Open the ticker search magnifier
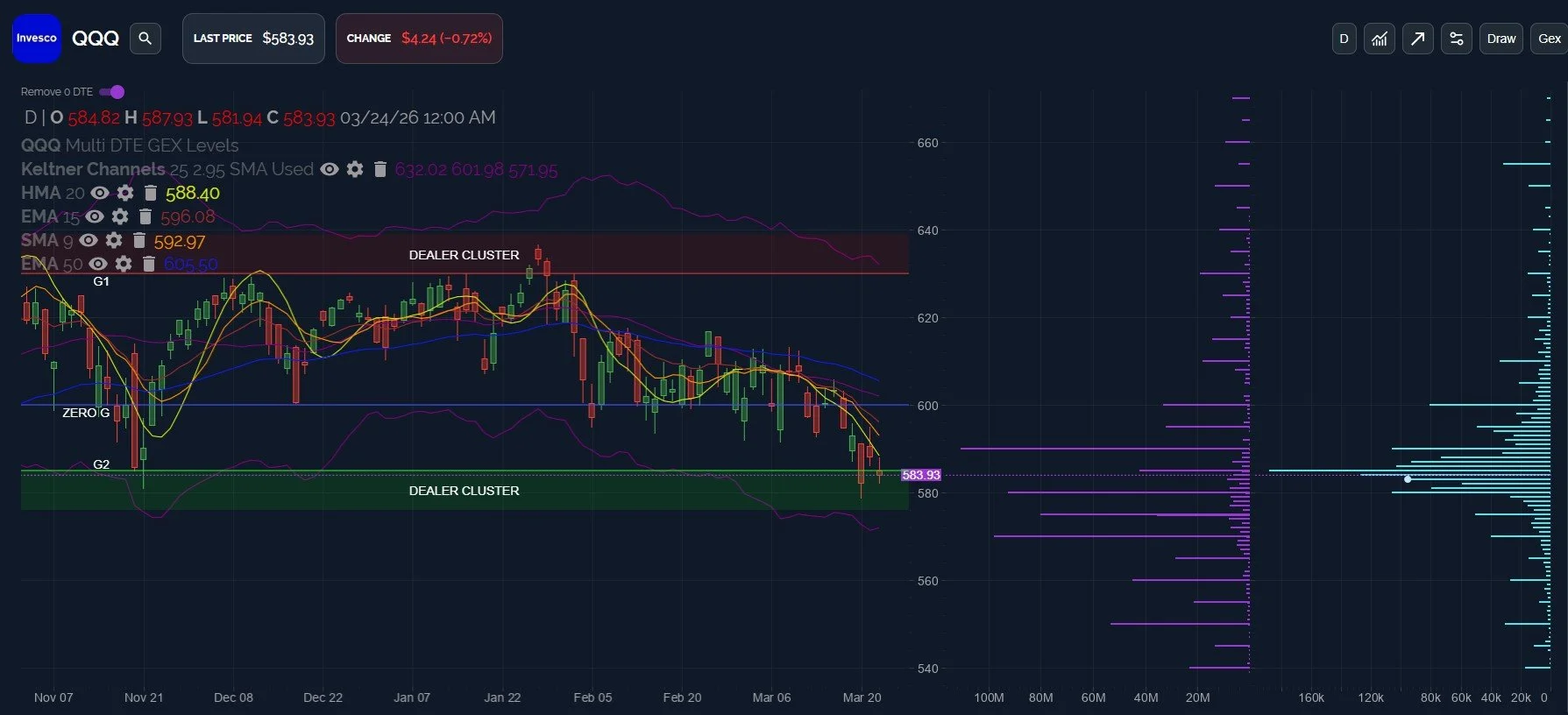 click(145, 39)
